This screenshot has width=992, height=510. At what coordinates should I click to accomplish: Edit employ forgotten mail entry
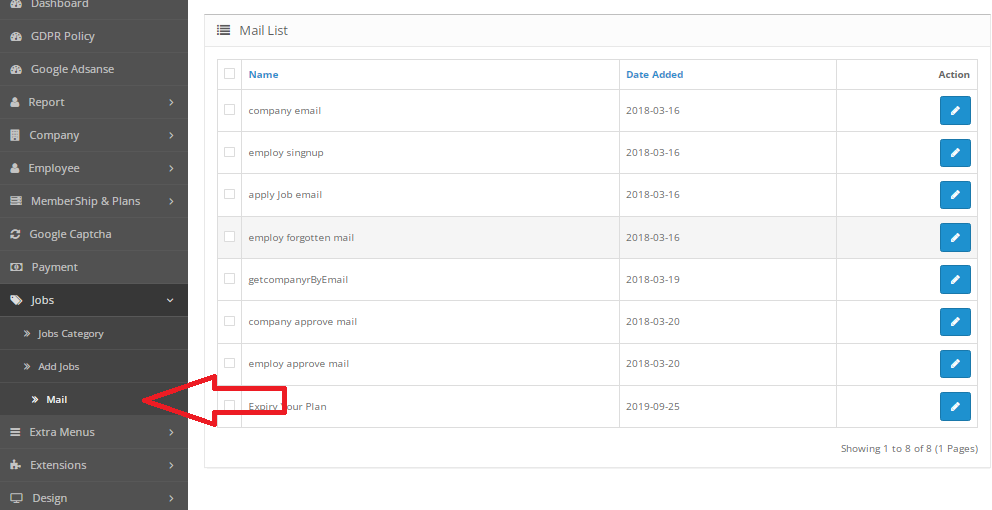point(955,238)
